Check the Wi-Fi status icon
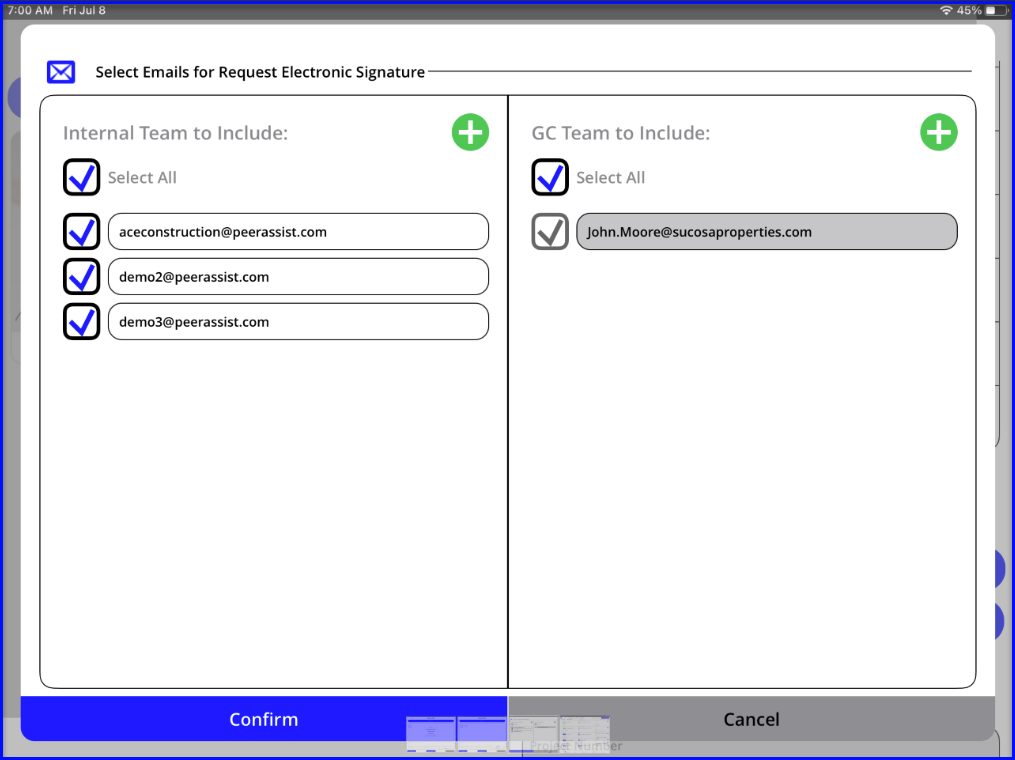Viewport: 1015px width, 760px height. 946,10
